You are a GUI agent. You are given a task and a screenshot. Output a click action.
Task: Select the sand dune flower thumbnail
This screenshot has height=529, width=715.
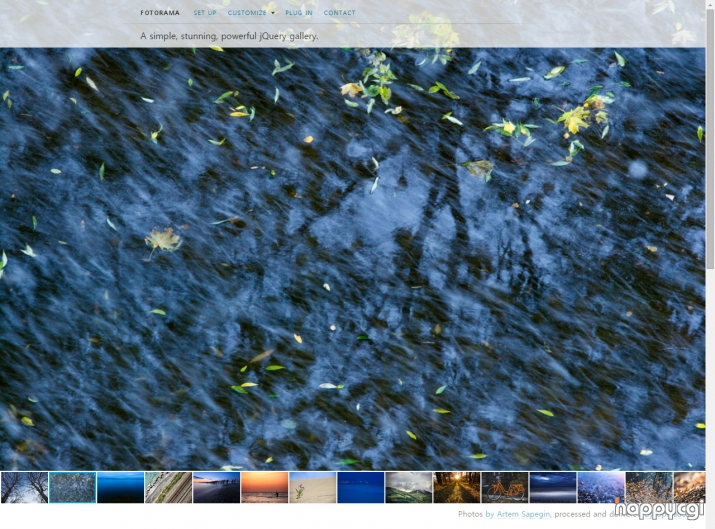tap(313, 488)
